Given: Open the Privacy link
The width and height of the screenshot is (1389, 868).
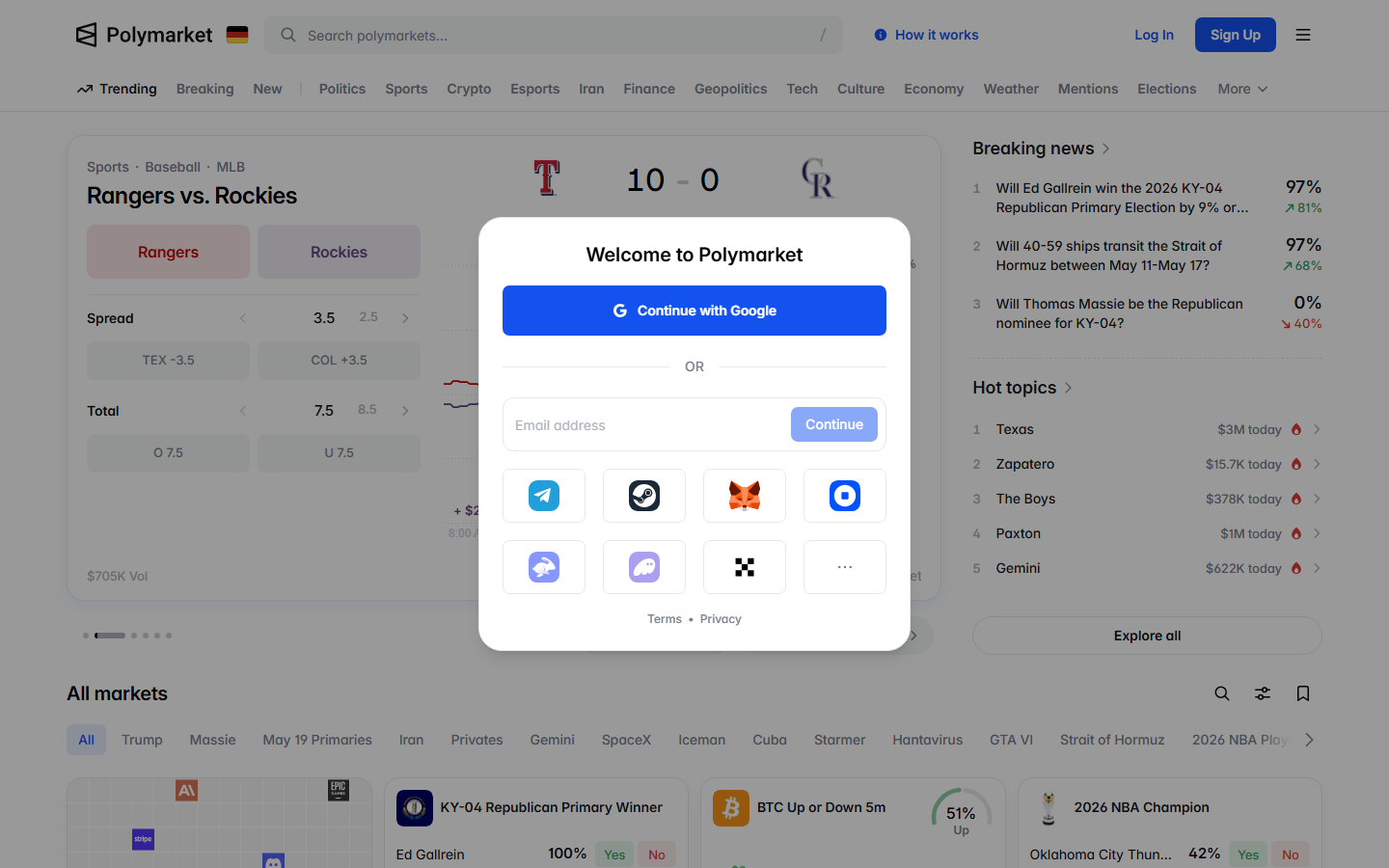Looking at the screenshot, I should click(x=721, y=619).
